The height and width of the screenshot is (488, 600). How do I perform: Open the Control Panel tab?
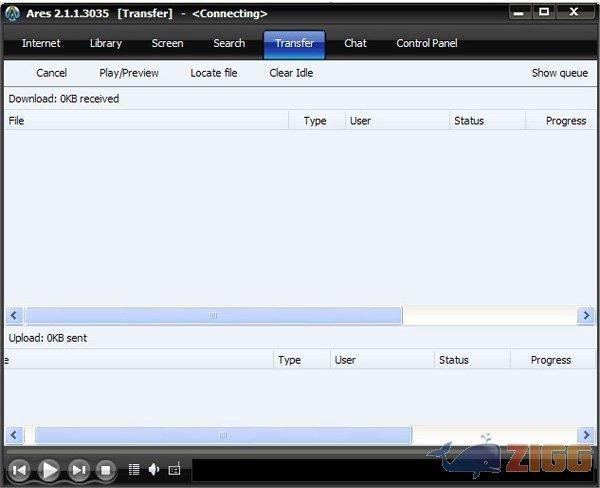pyautogui.click(x=427, y=44)
